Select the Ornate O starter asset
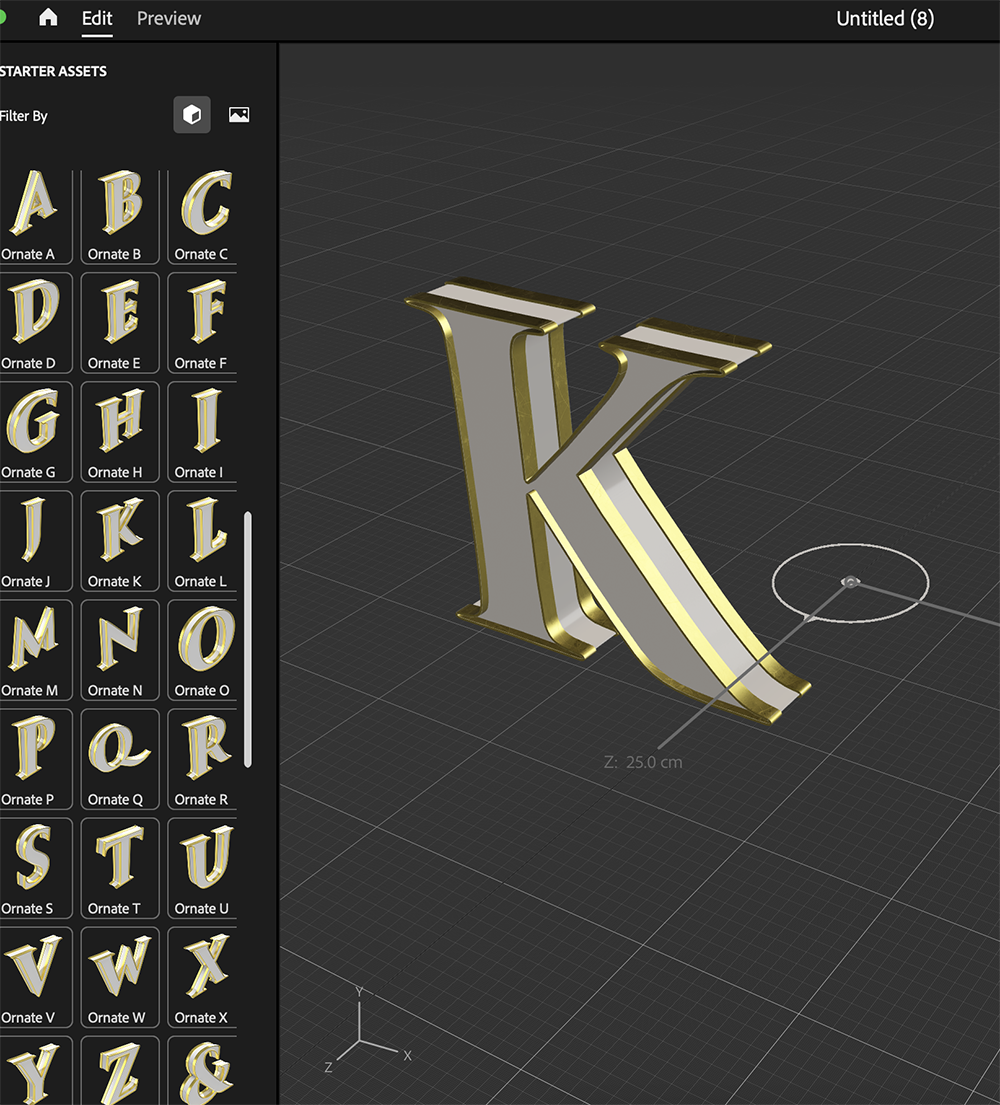 pyautogui.click(x=201, y=644)
